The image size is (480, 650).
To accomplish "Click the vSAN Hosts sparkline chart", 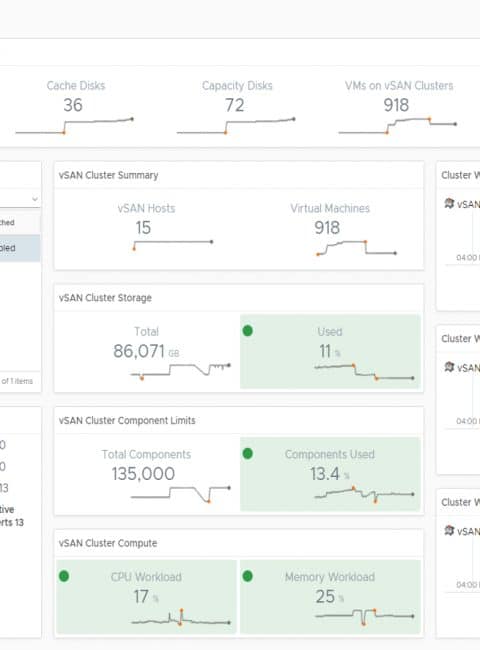I will tap(173, 245).
